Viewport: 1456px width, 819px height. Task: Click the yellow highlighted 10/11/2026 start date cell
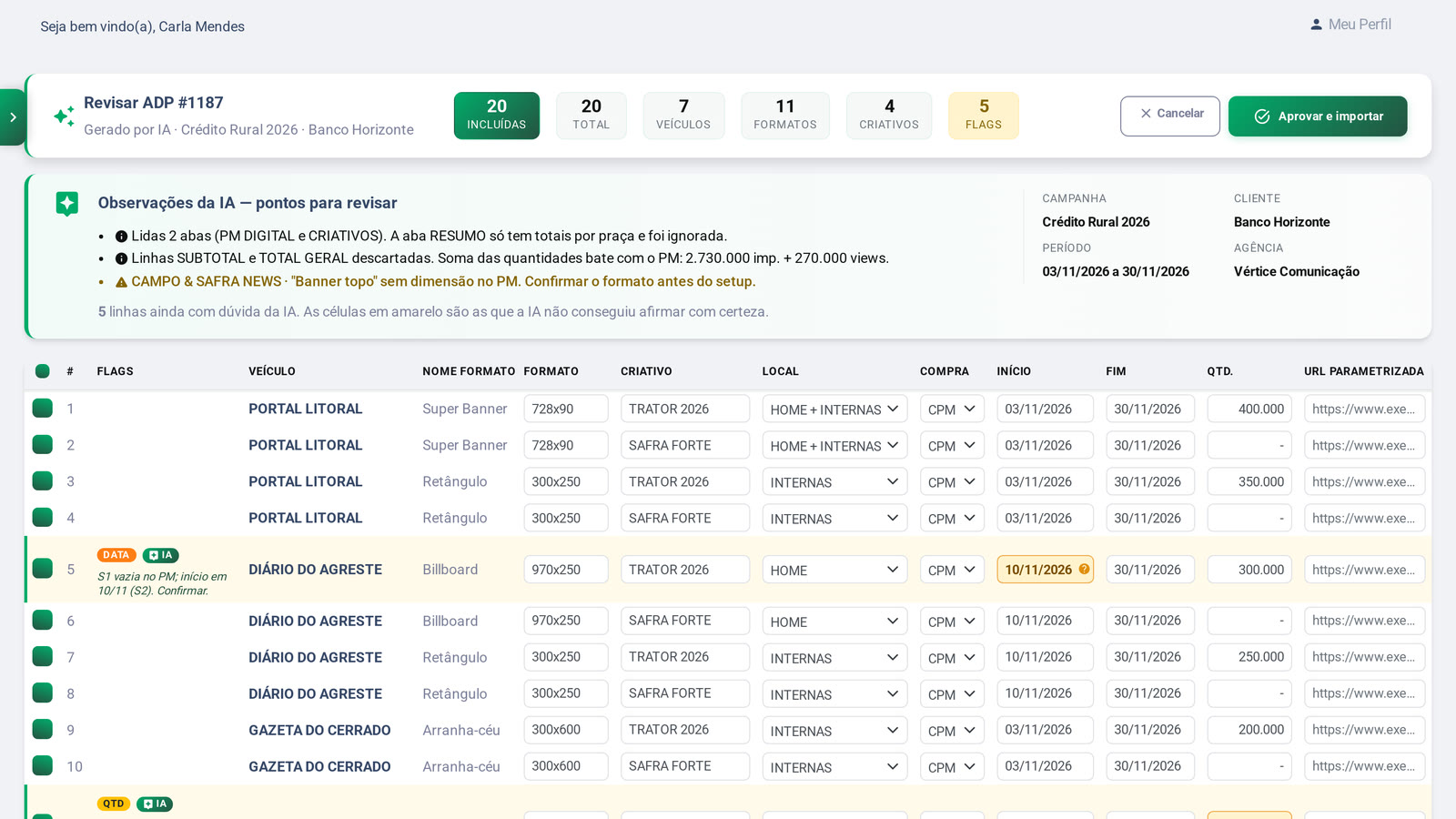click(1045, 570)
